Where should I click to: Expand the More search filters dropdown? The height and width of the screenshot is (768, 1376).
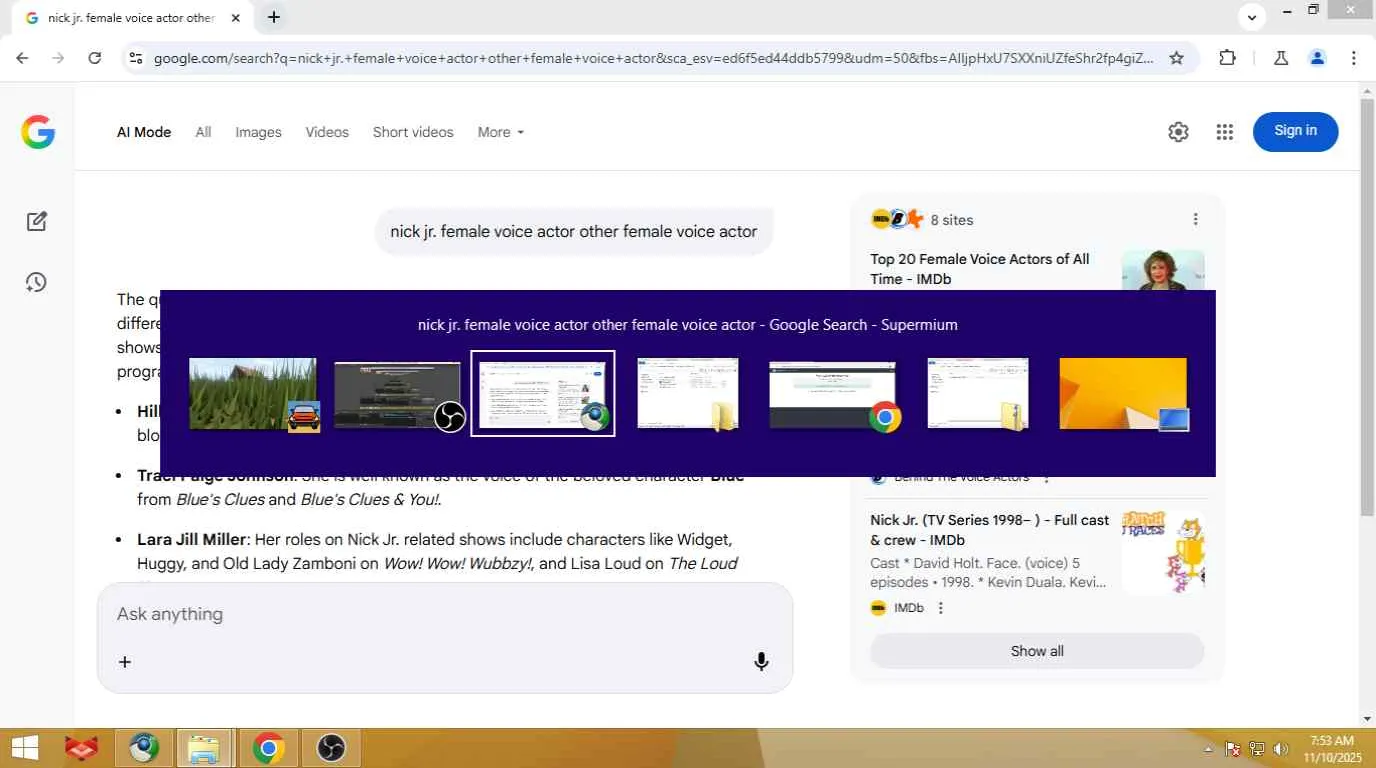tap(500, 132)
